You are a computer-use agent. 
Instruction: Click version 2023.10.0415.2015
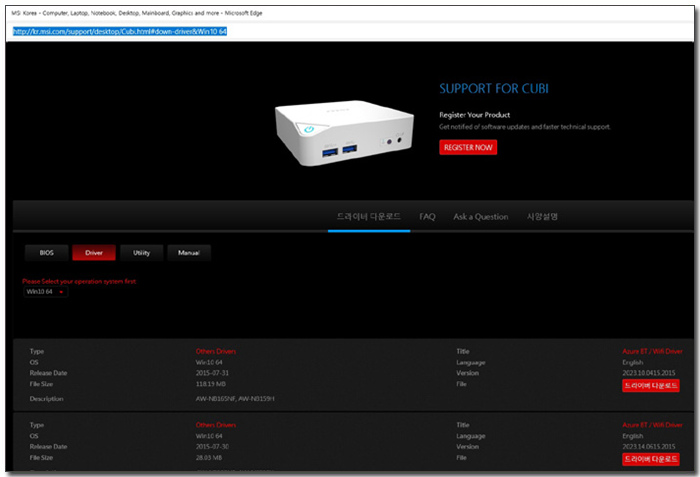pos(649,373)
